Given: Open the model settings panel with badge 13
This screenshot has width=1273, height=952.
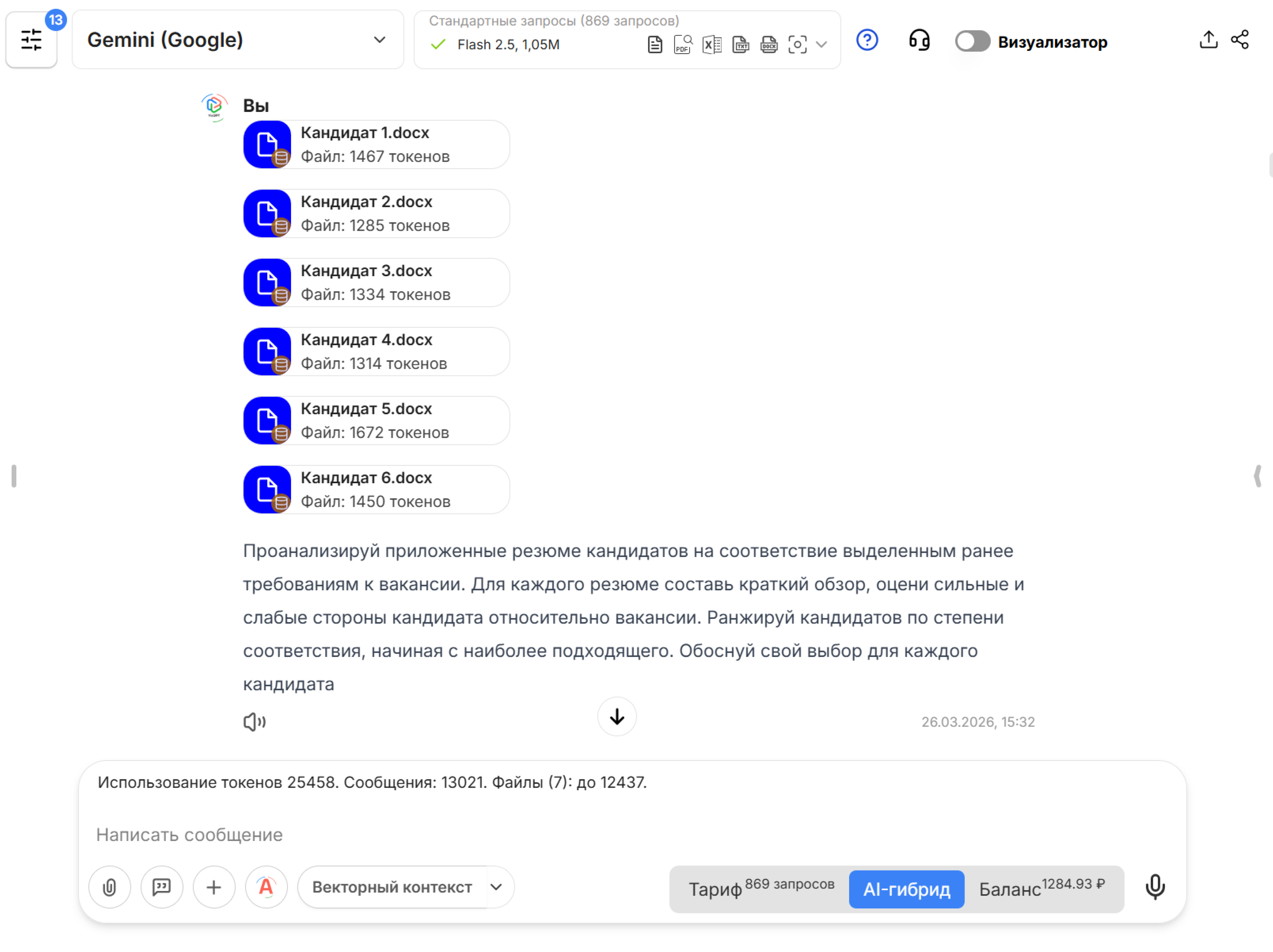Looking at the screenshot, I should coord(32,40).
